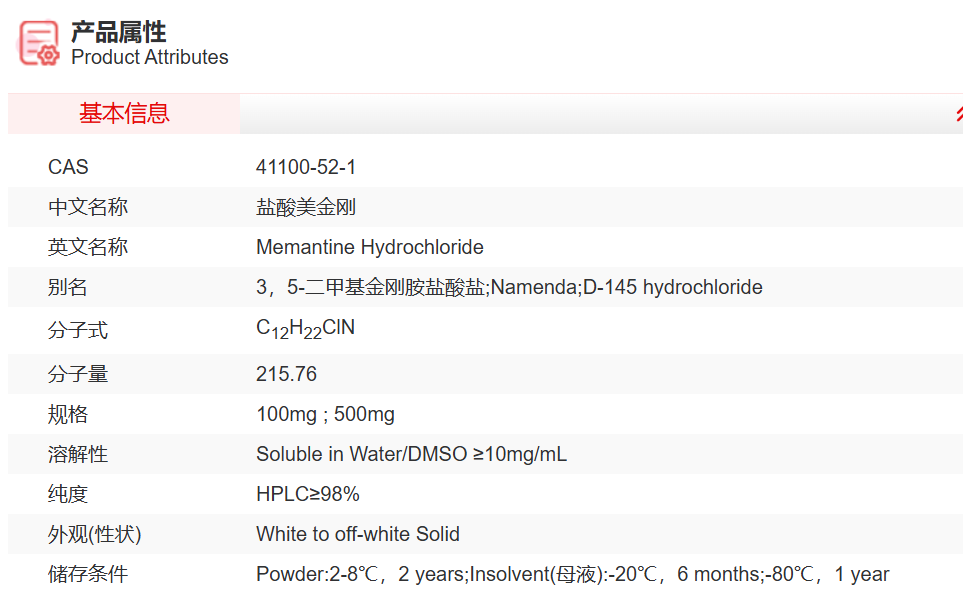
Task: Click the Soluble in Water/DMSO solubility value
Action: click(x=411, y=454)
